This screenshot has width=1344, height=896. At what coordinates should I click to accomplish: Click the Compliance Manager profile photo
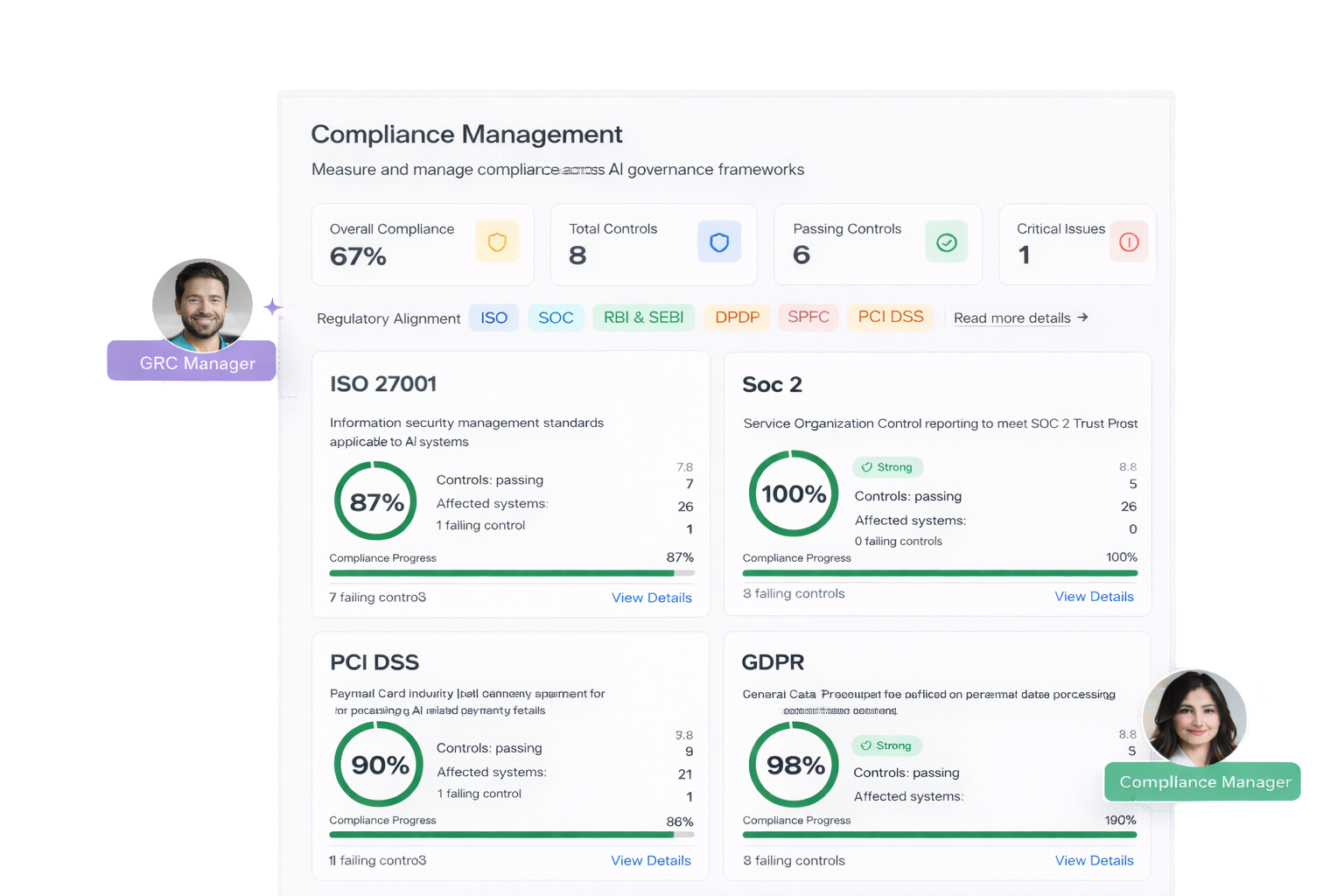coord(1194,717)
